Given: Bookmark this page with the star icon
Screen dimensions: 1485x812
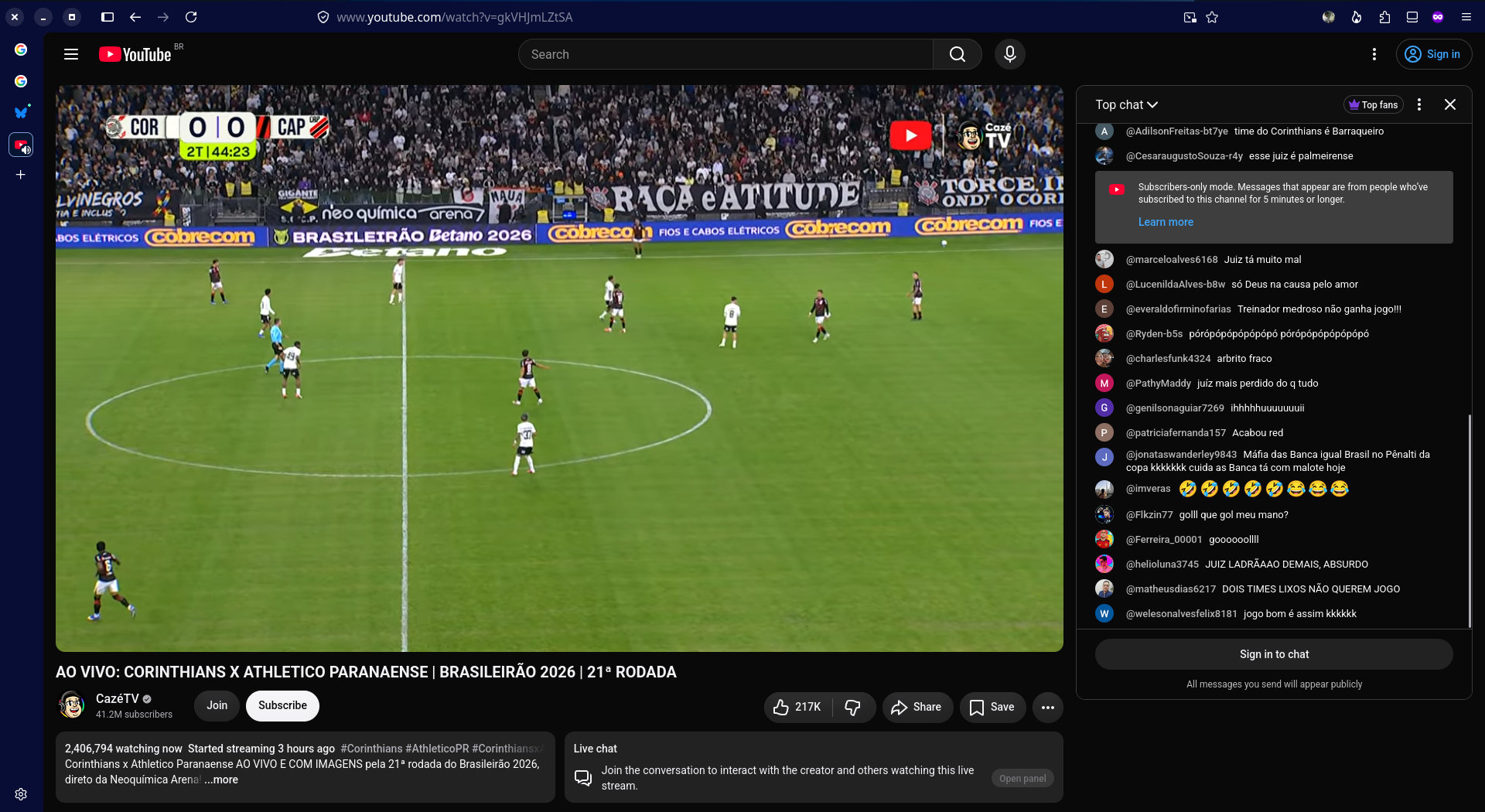Looking at the screenshot, I should pyautogui.click(x=1212, y=17).
